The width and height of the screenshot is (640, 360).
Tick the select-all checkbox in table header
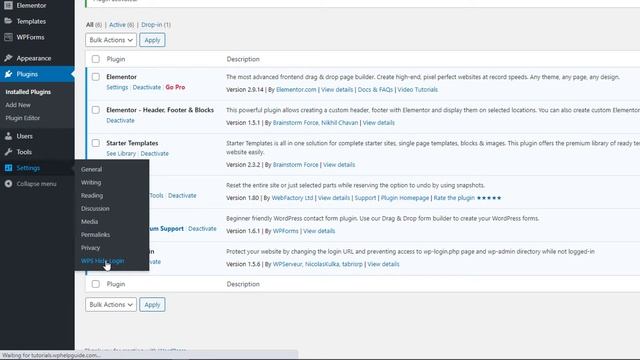96,59
